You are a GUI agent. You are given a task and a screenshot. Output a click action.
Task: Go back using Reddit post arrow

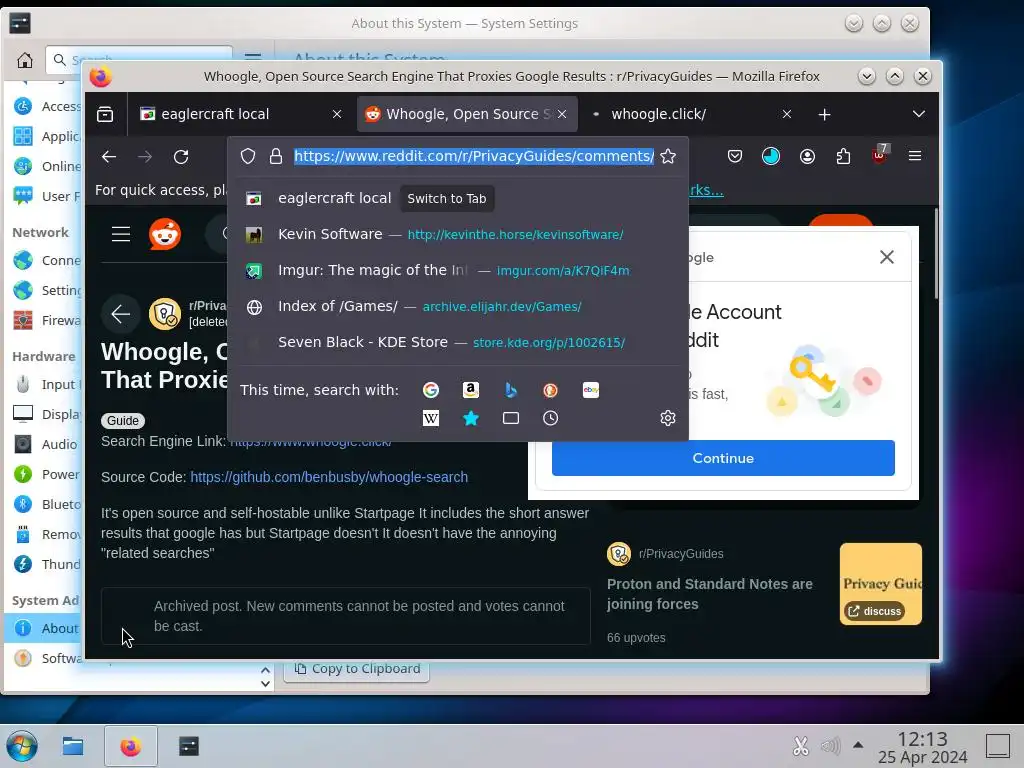click(x=121, y=314)
